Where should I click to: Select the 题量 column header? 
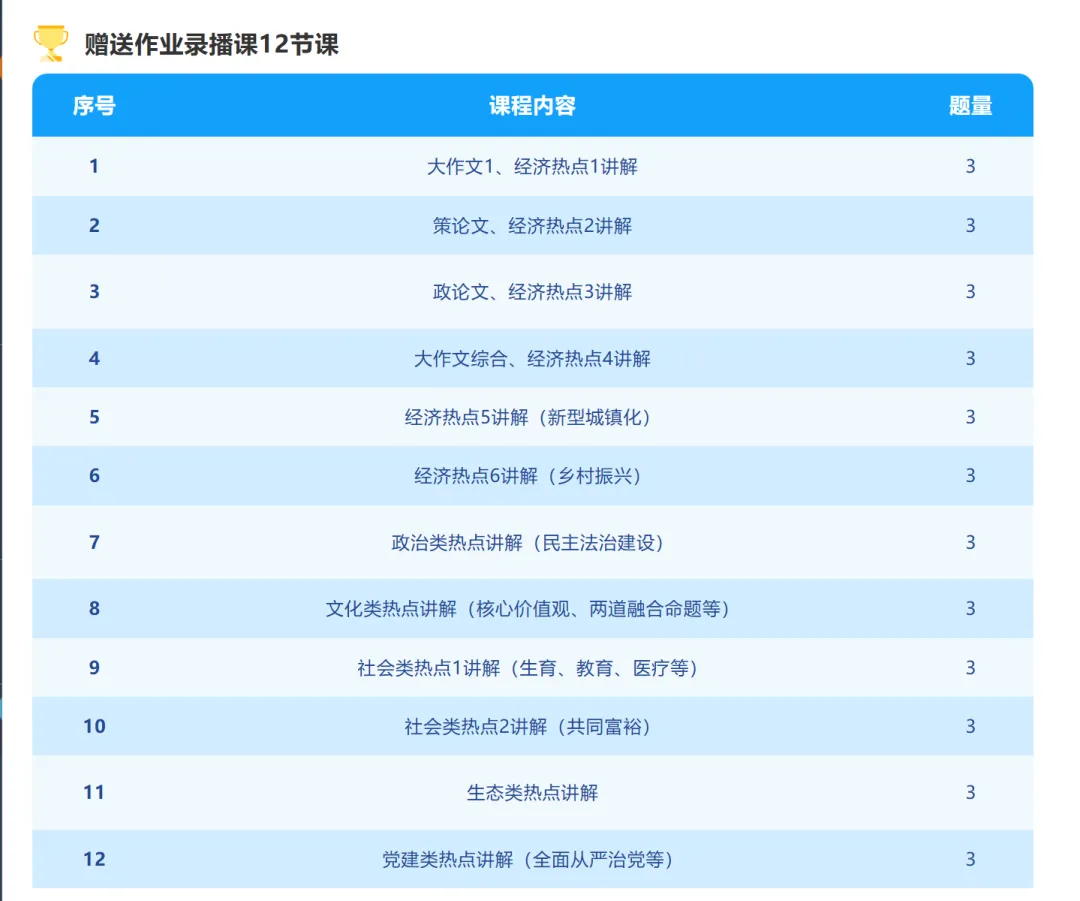(969, 106)
